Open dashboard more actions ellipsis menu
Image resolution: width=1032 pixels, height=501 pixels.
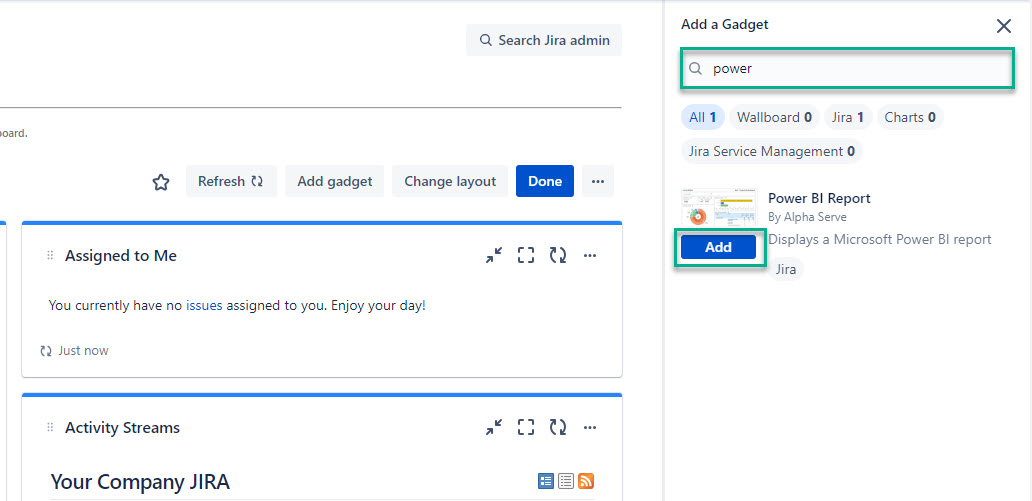[598, 181]
